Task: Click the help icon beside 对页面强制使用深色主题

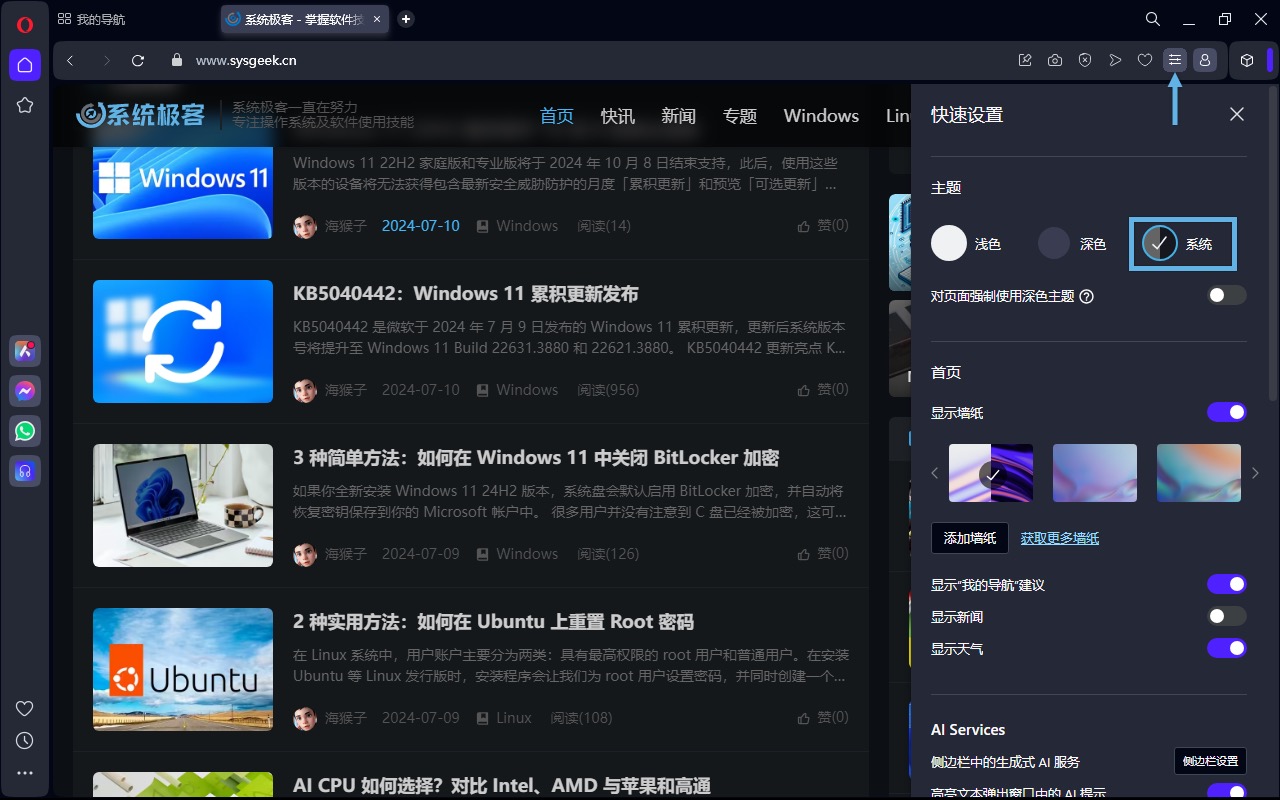Action: 1087,296
